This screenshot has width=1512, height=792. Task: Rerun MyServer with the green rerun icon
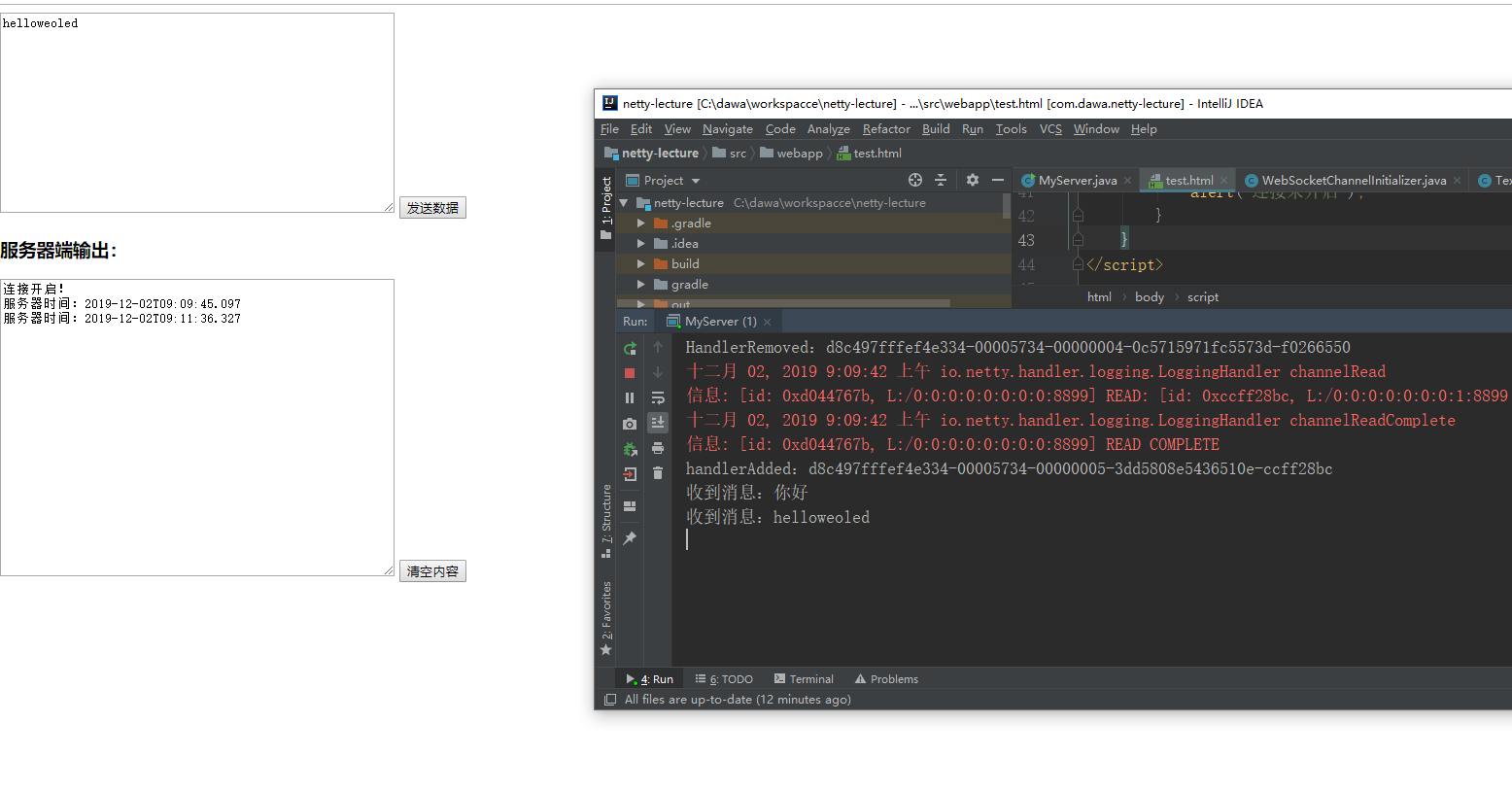point(630,348)
